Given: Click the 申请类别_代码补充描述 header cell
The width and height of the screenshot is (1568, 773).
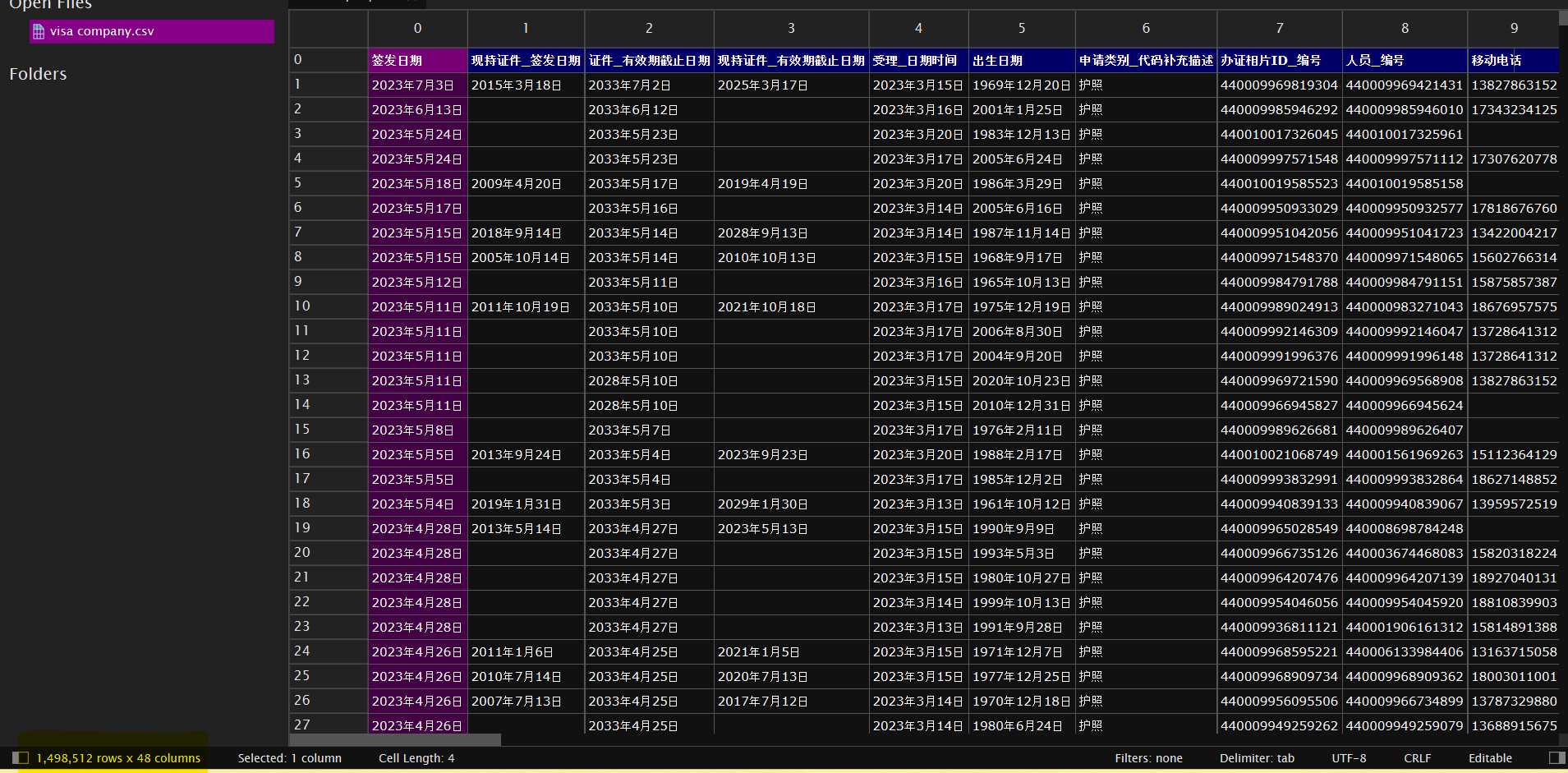Looking at the screenshot, I should point(1146,60).
